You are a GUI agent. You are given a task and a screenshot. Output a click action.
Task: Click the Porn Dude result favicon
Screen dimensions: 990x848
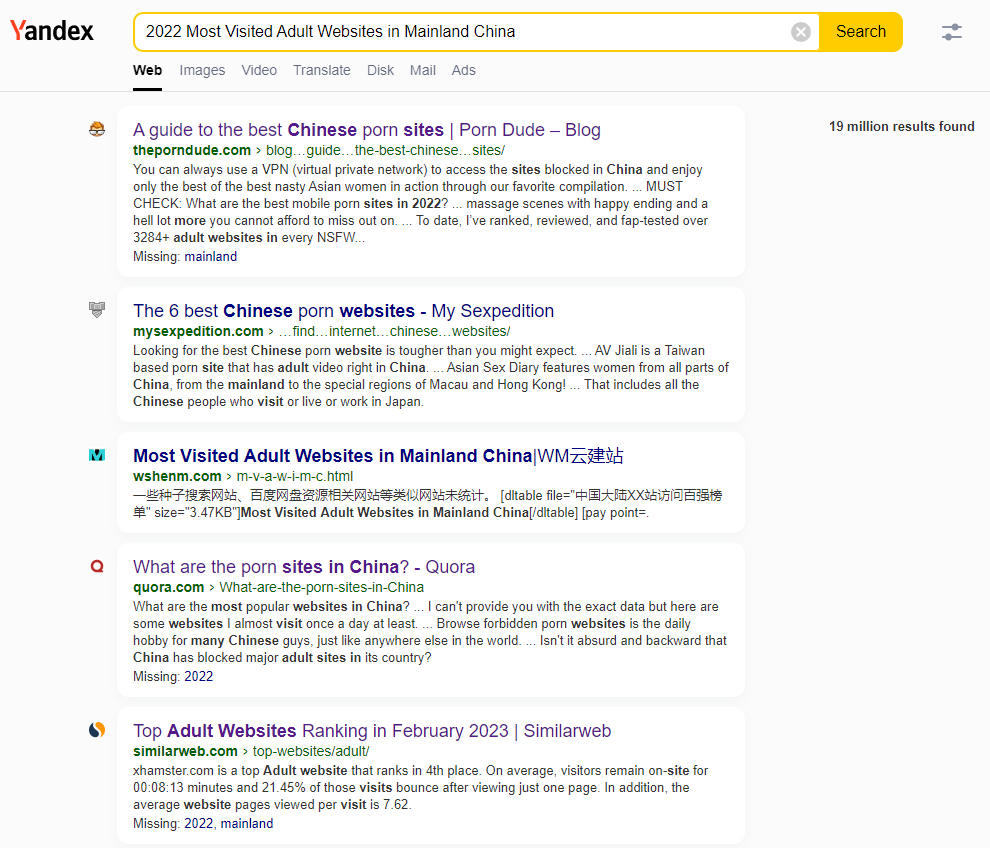coord(97,129)
